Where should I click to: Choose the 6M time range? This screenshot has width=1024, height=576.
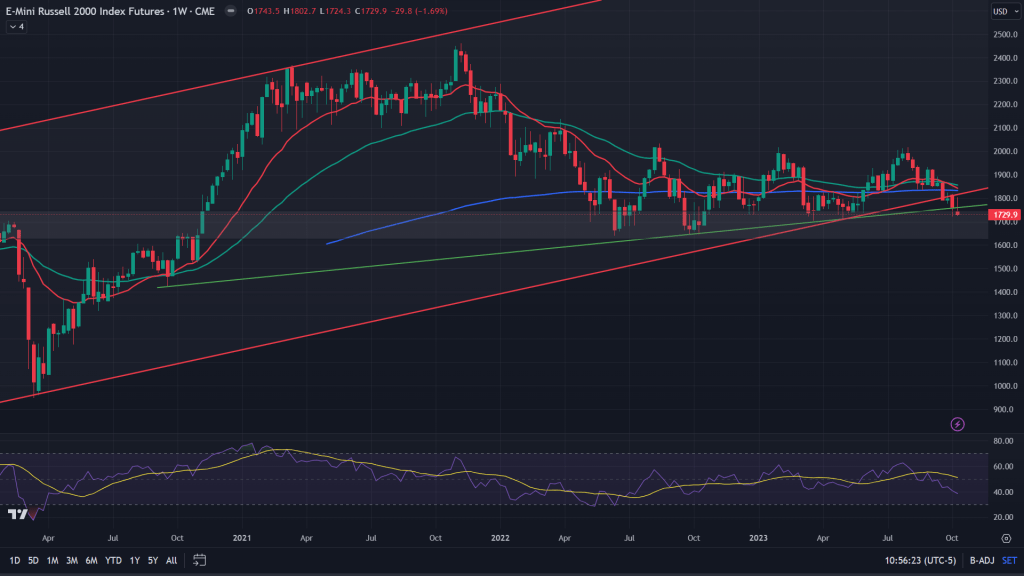[x=90, y=560]
